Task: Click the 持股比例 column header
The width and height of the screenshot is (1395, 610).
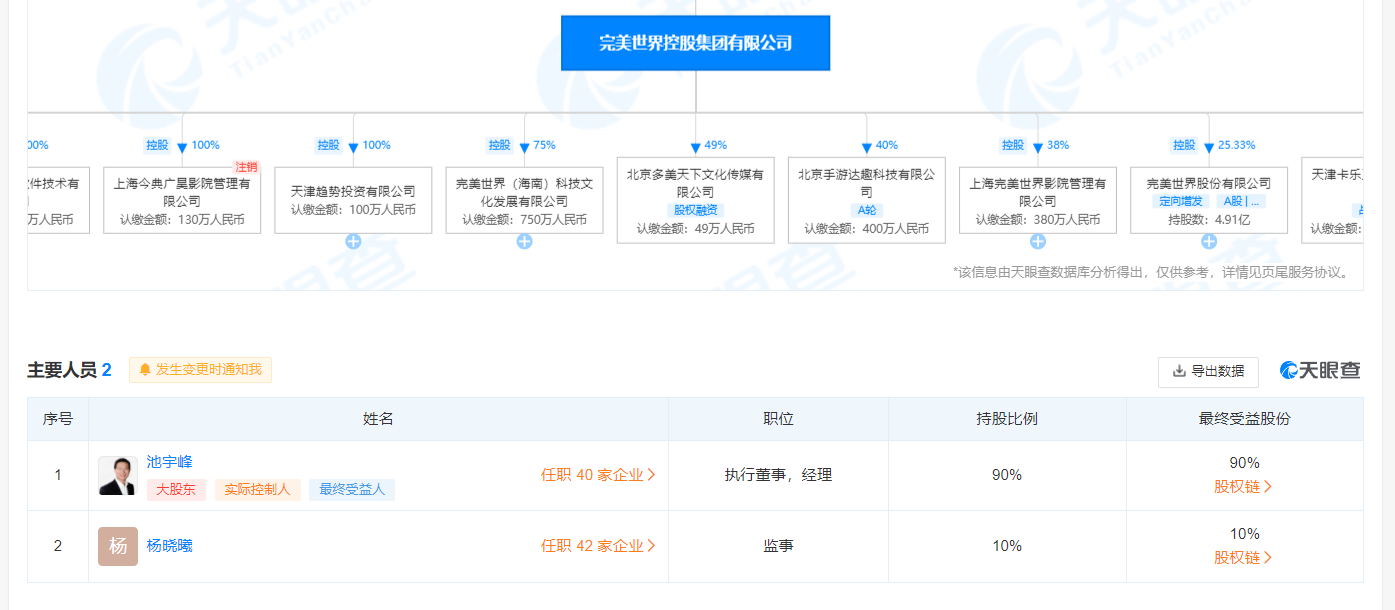Action: 1007,419
